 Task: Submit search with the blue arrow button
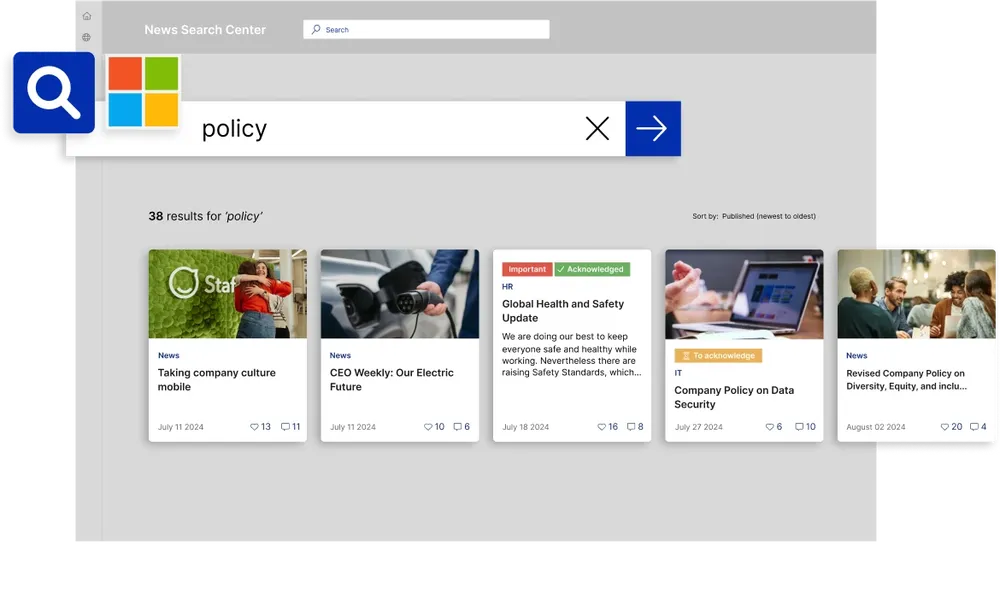[x=652, y=129]
